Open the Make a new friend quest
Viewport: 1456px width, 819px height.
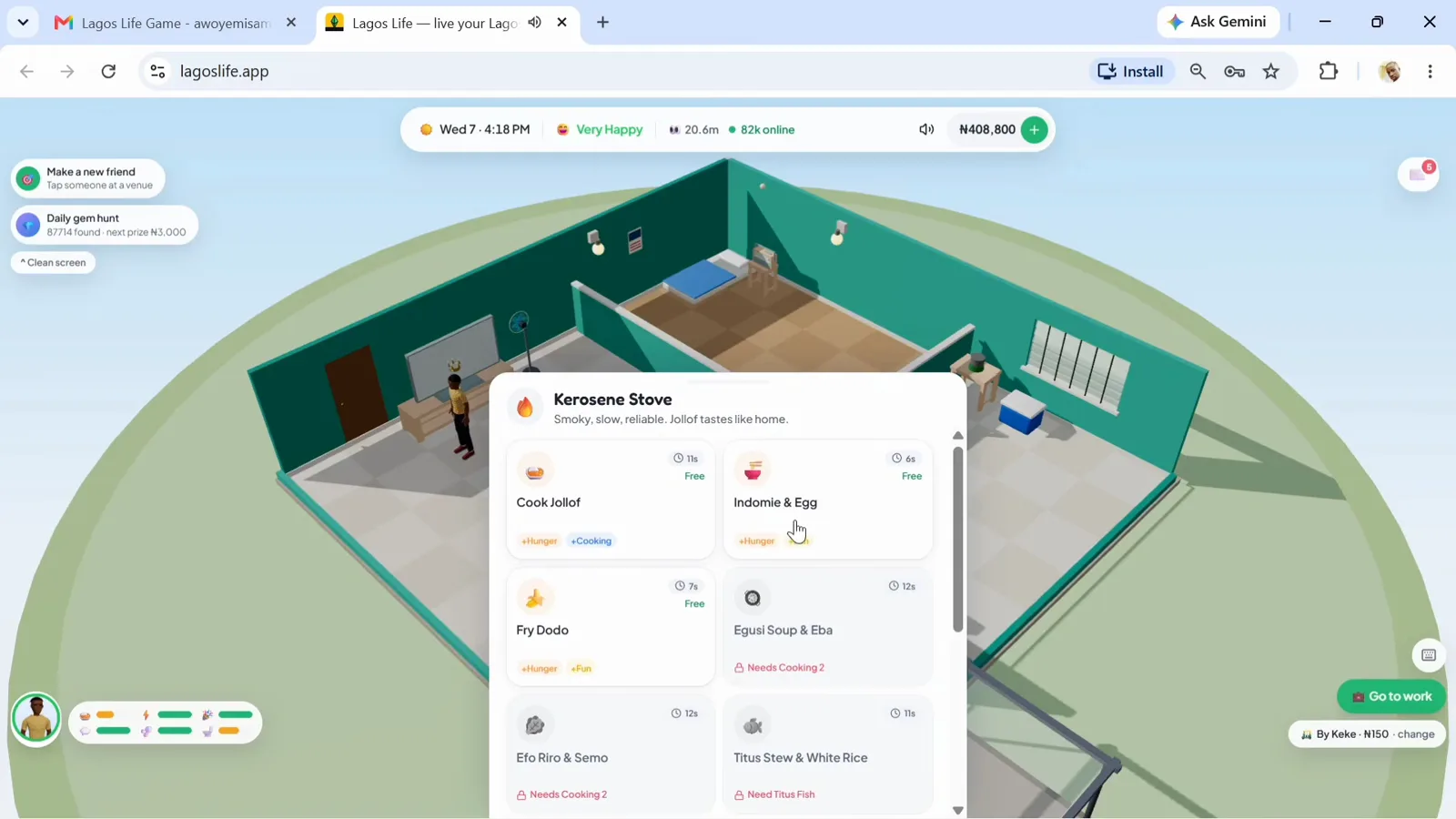(88, 178)
